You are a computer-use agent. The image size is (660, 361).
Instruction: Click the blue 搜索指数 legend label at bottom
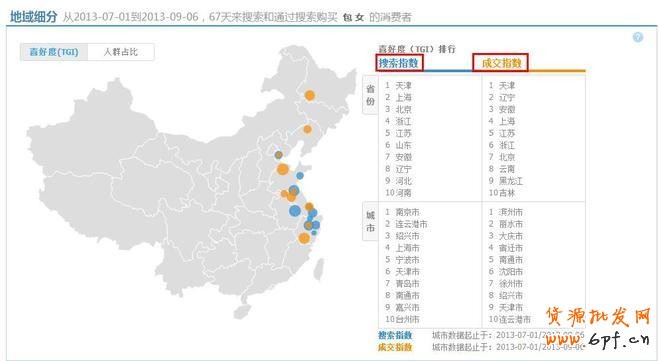click(x=395, y=335)
